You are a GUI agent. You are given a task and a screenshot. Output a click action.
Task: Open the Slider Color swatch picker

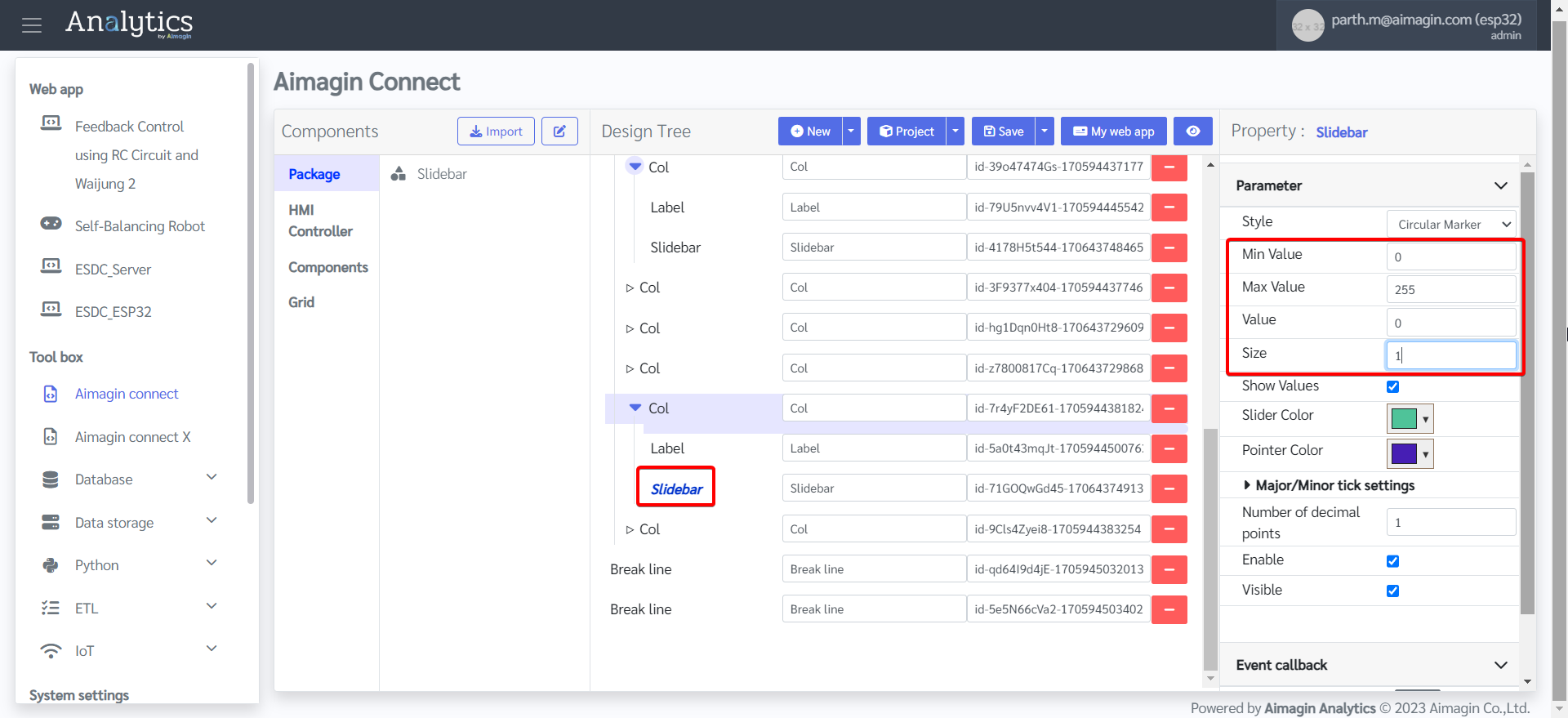coord(1410,419)
